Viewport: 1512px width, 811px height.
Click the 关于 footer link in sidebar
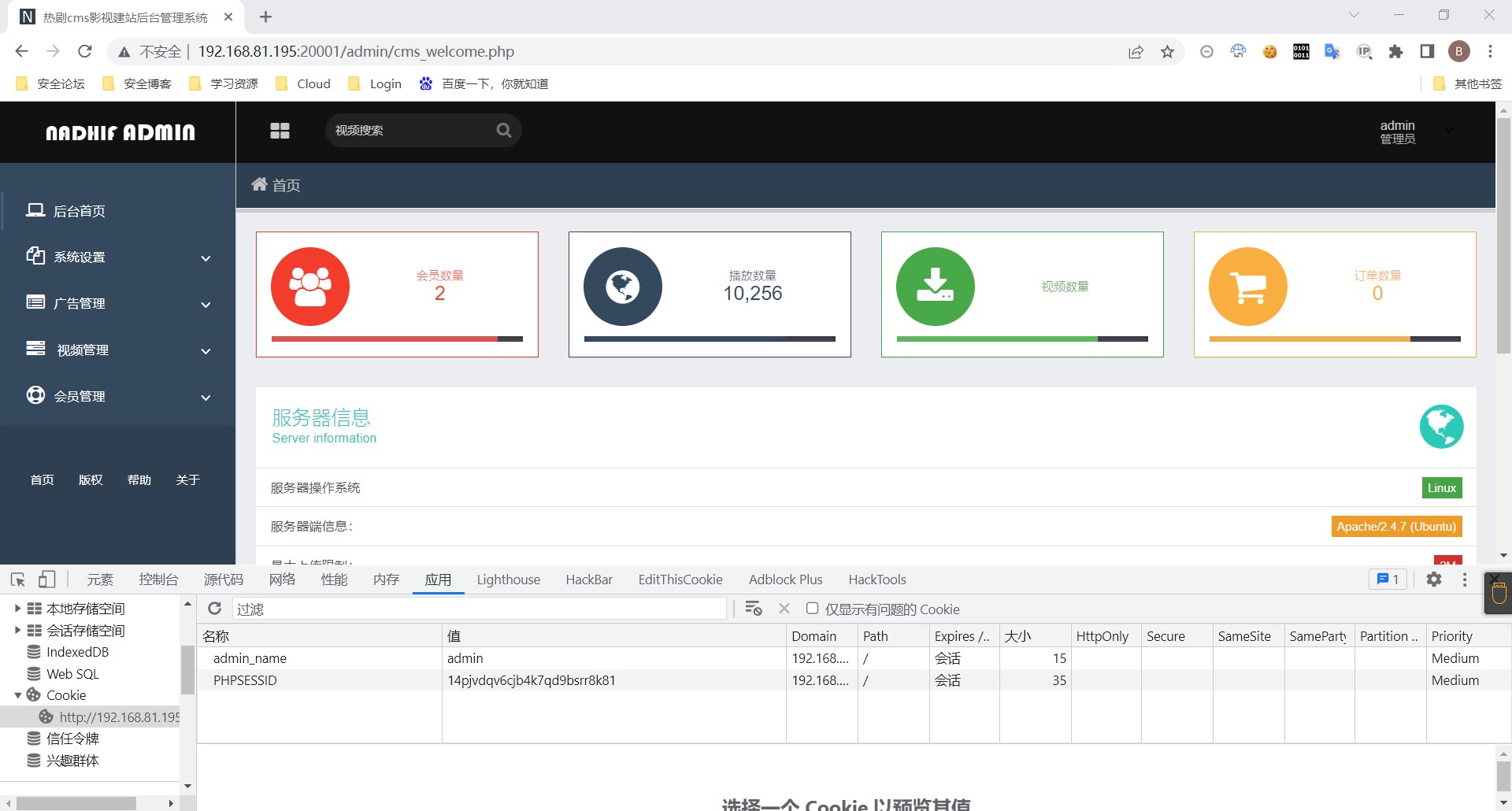click(x=188, y=480)
